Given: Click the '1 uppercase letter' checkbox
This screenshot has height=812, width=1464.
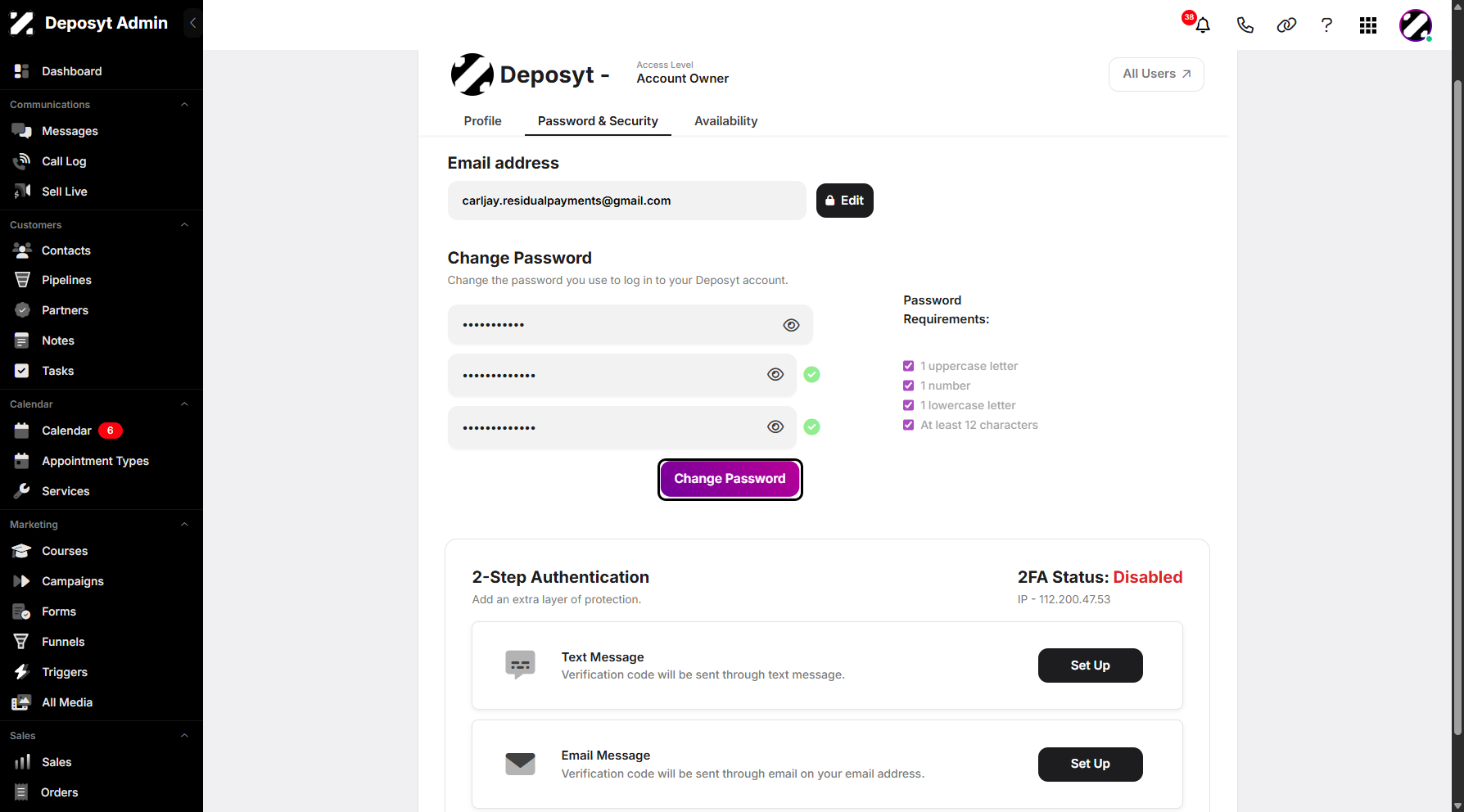Looking at the screenshot, I should coord(909,366).
